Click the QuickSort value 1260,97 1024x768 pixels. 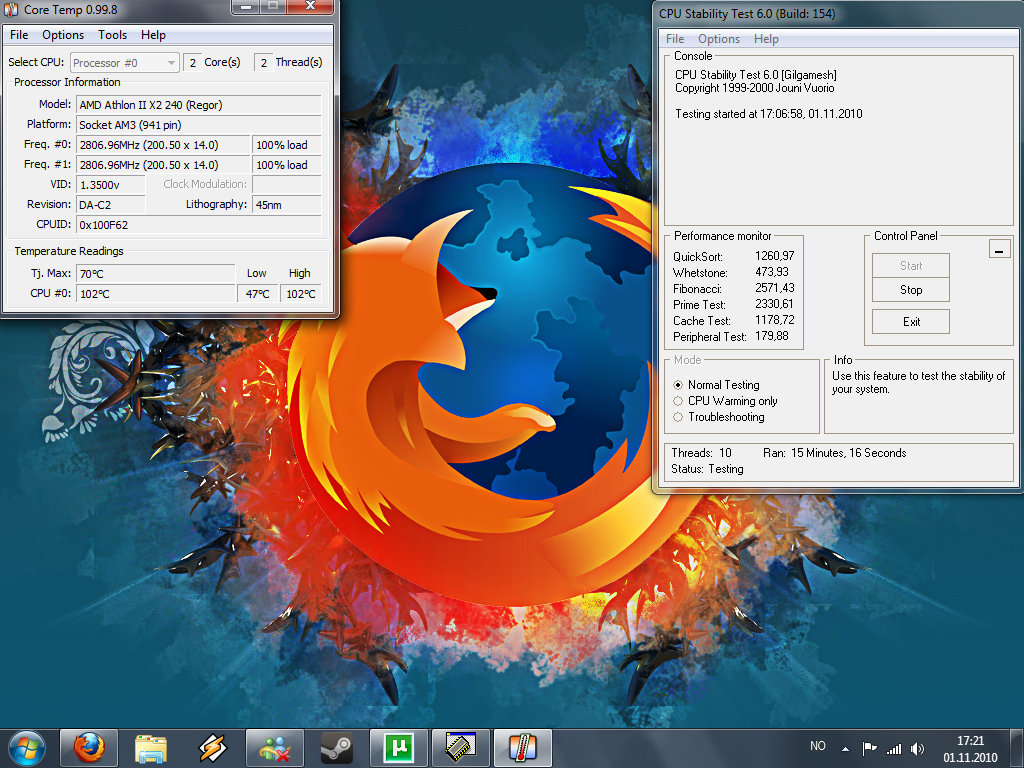pos(775,256)
